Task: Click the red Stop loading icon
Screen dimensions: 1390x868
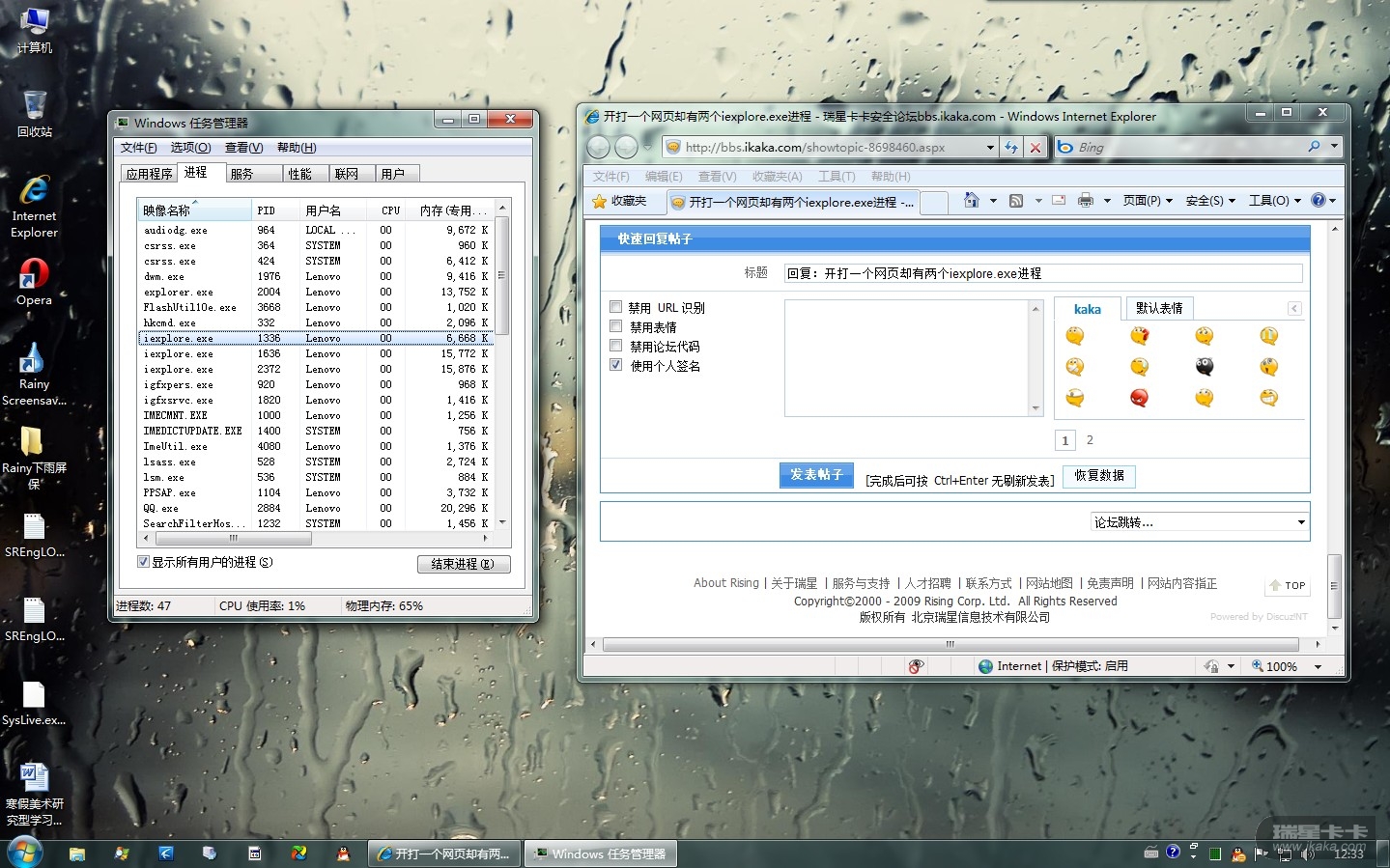Action: (x=1035, y=147)
